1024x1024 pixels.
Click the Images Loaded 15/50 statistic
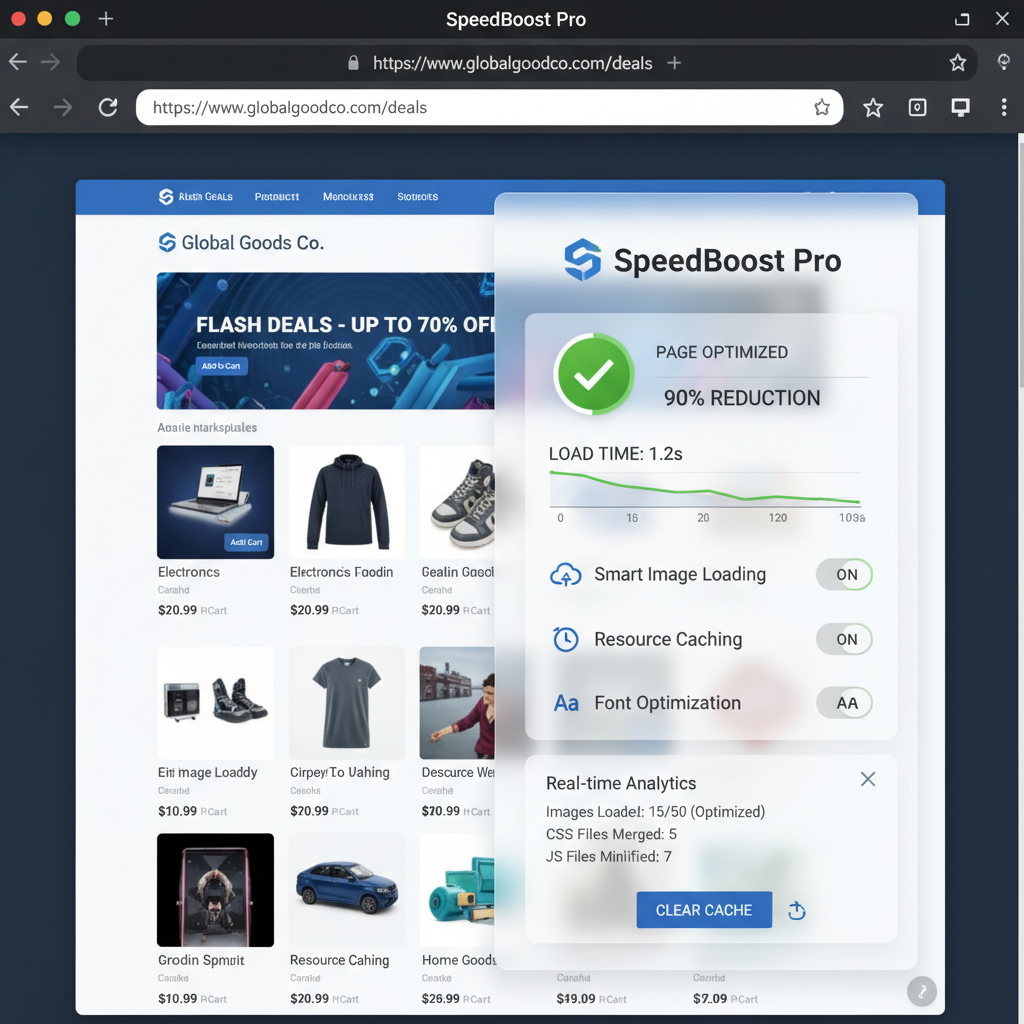[x=655, y=812]
